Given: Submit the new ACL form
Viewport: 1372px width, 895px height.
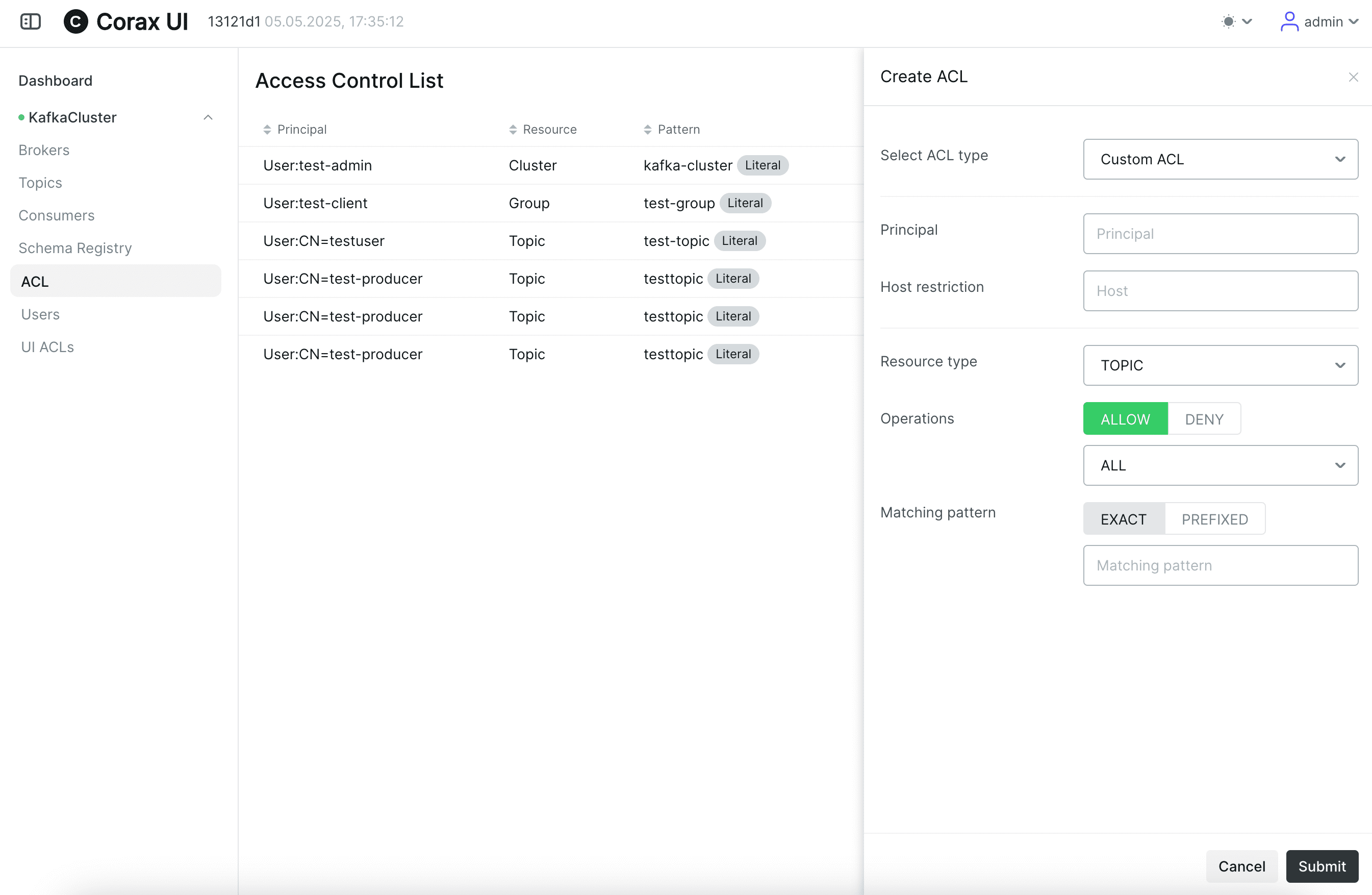Looking at the screenshot, I should (1322, 865).
